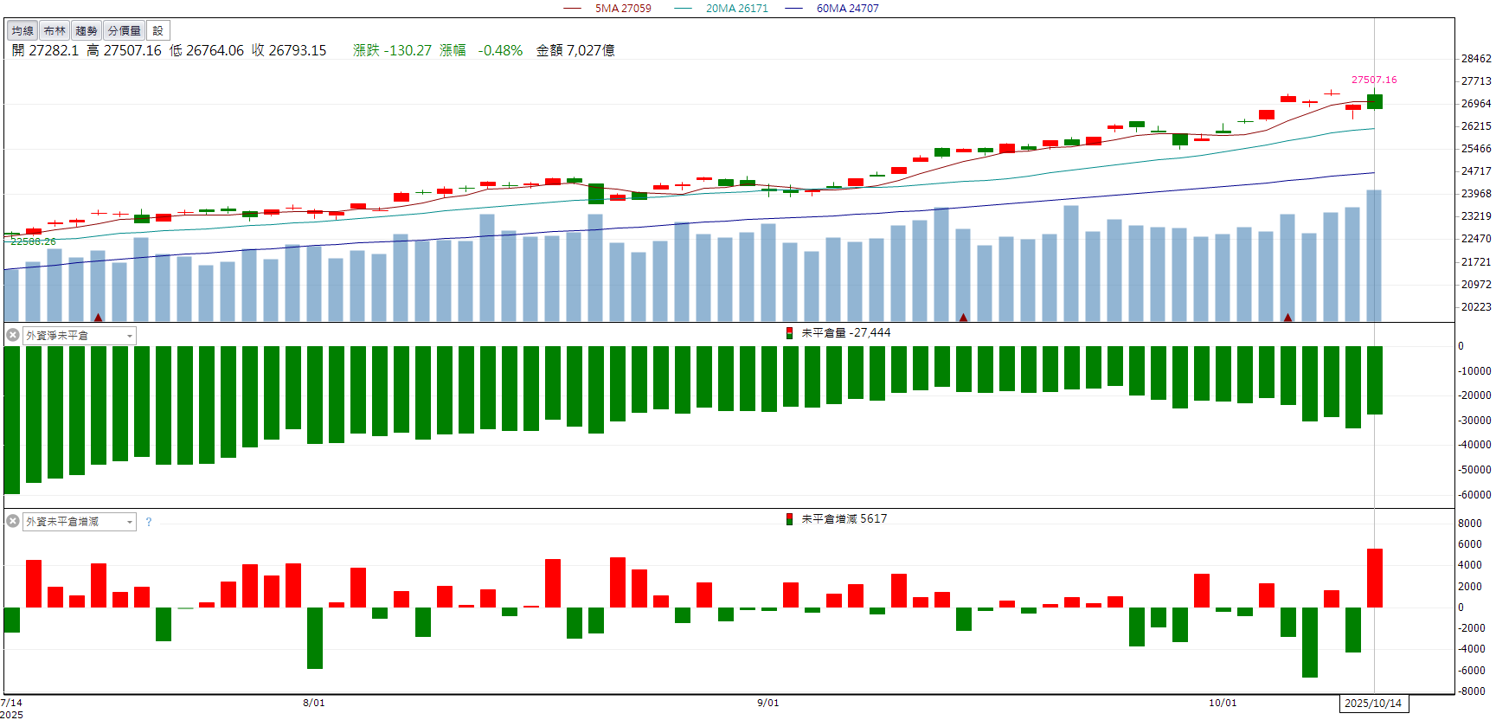Click the 未平倉增減 legend icon
Image resolution: width=1496 pixels, height=720 pixels.
[790, 519]
